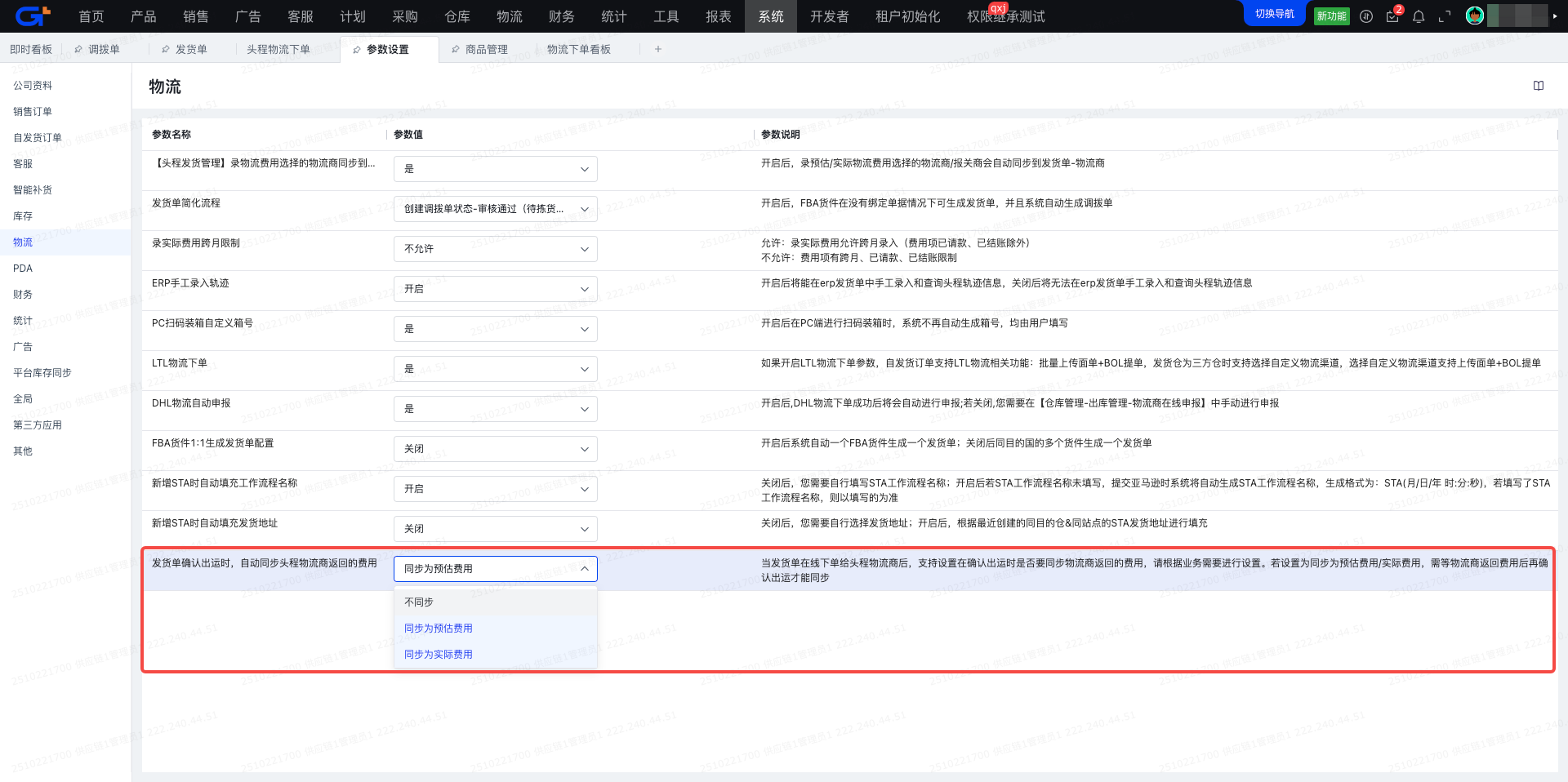
Task: Open the 报表 top menu
Action: (x=719, y=16)
